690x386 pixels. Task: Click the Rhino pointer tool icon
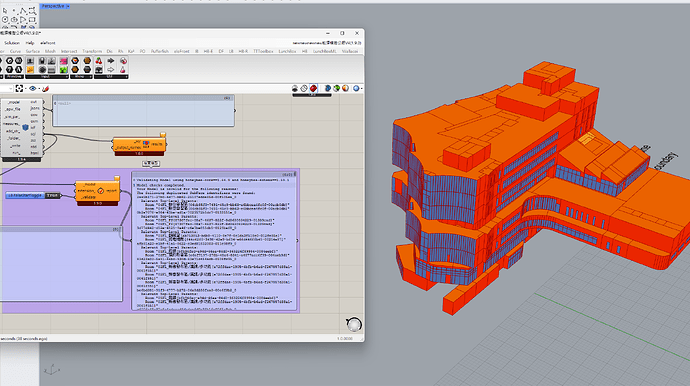(x=5, y=10)
